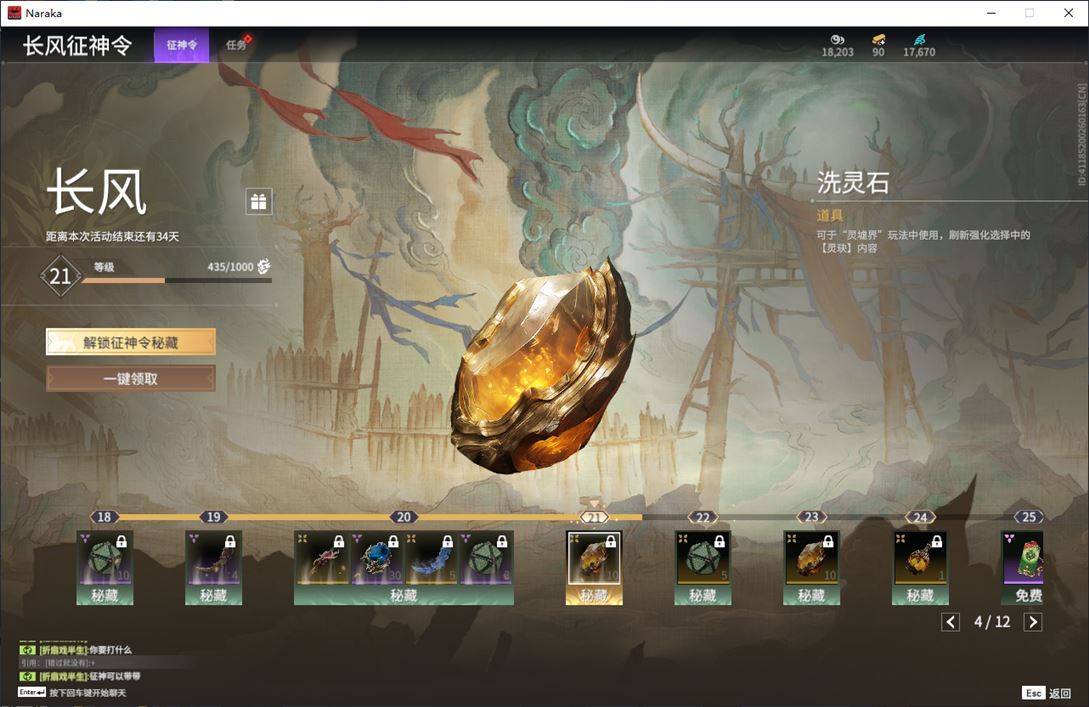Click the 长风征神令 page title

coord(77,45)
